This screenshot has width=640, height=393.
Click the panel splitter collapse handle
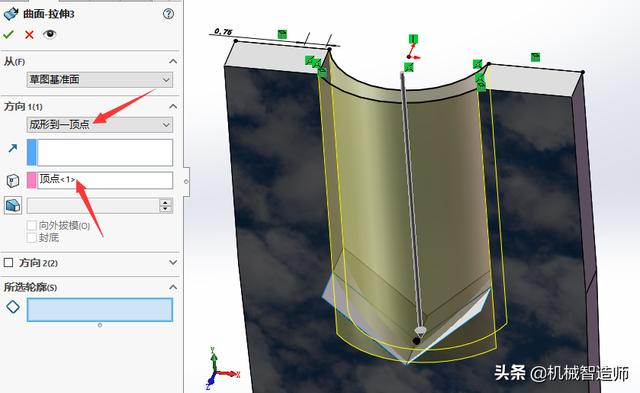pos(186,181)
